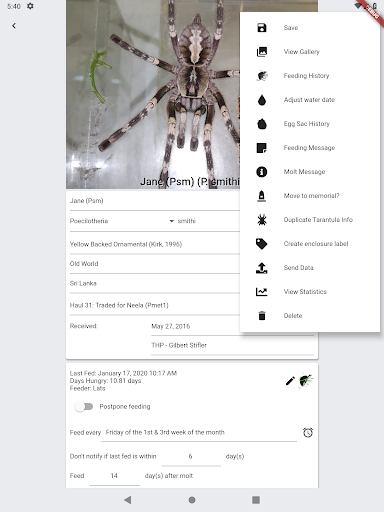Tap the Android home navigation button
The width and height of the screenshot is (384, 512).
pos(192,500)
